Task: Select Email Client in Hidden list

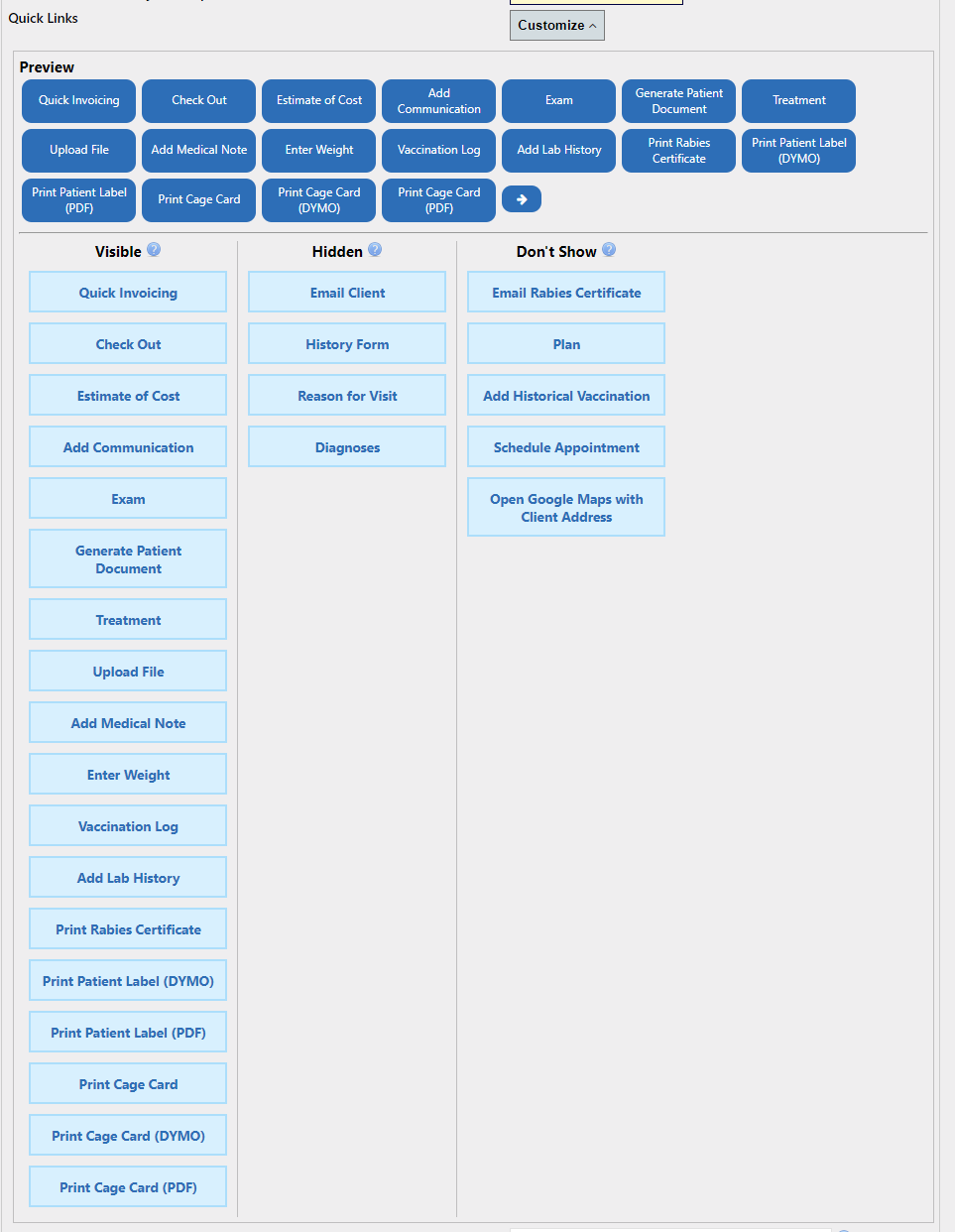Action: [x=347, y=293]
